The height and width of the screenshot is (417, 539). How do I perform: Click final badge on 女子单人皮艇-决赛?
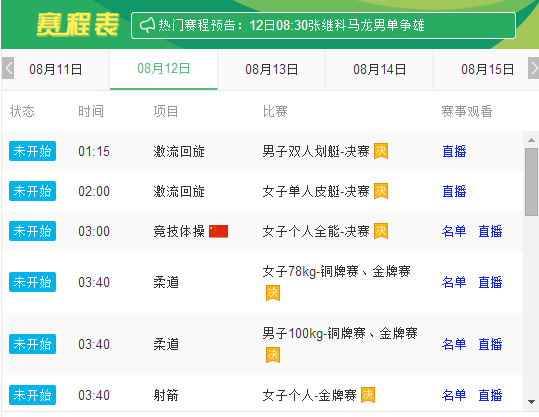pyautogui.click(x=381, y=191)
